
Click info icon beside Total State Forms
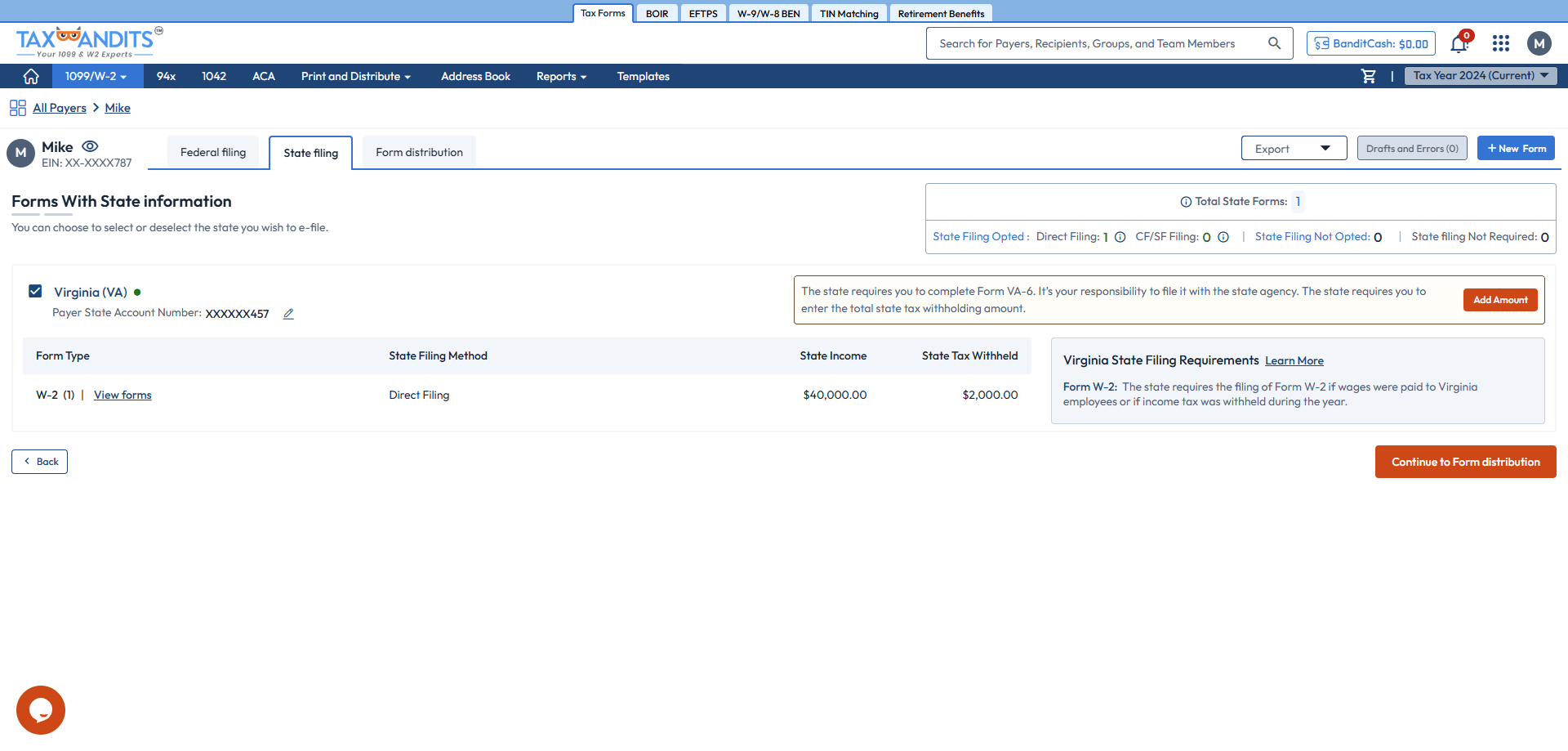click(1186, 202)
